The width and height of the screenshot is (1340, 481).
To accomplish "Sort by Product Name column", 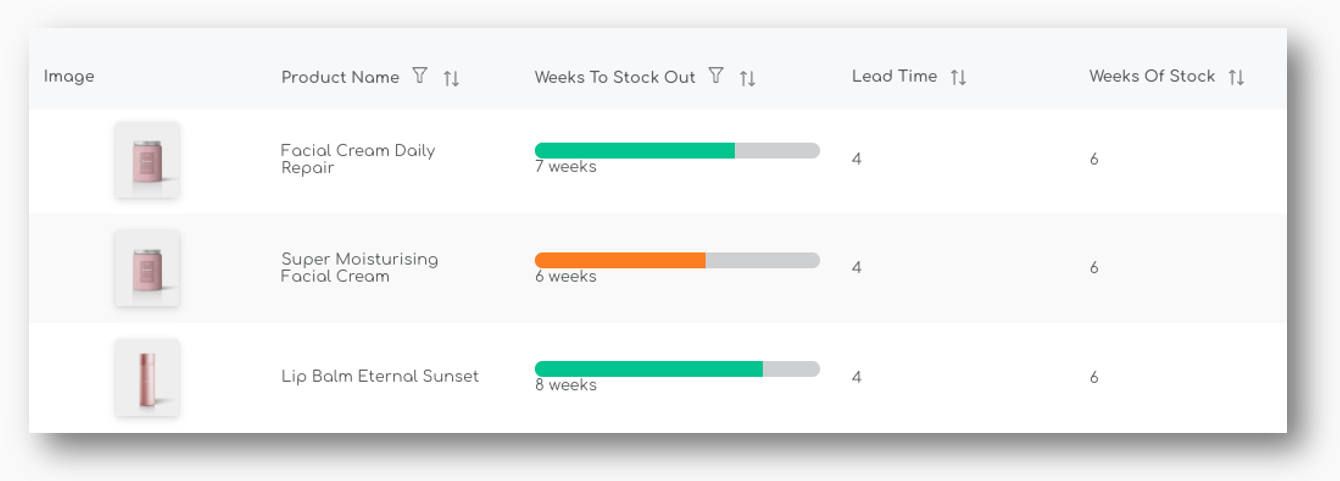I will pyautogui.click(x=452, y=78).
